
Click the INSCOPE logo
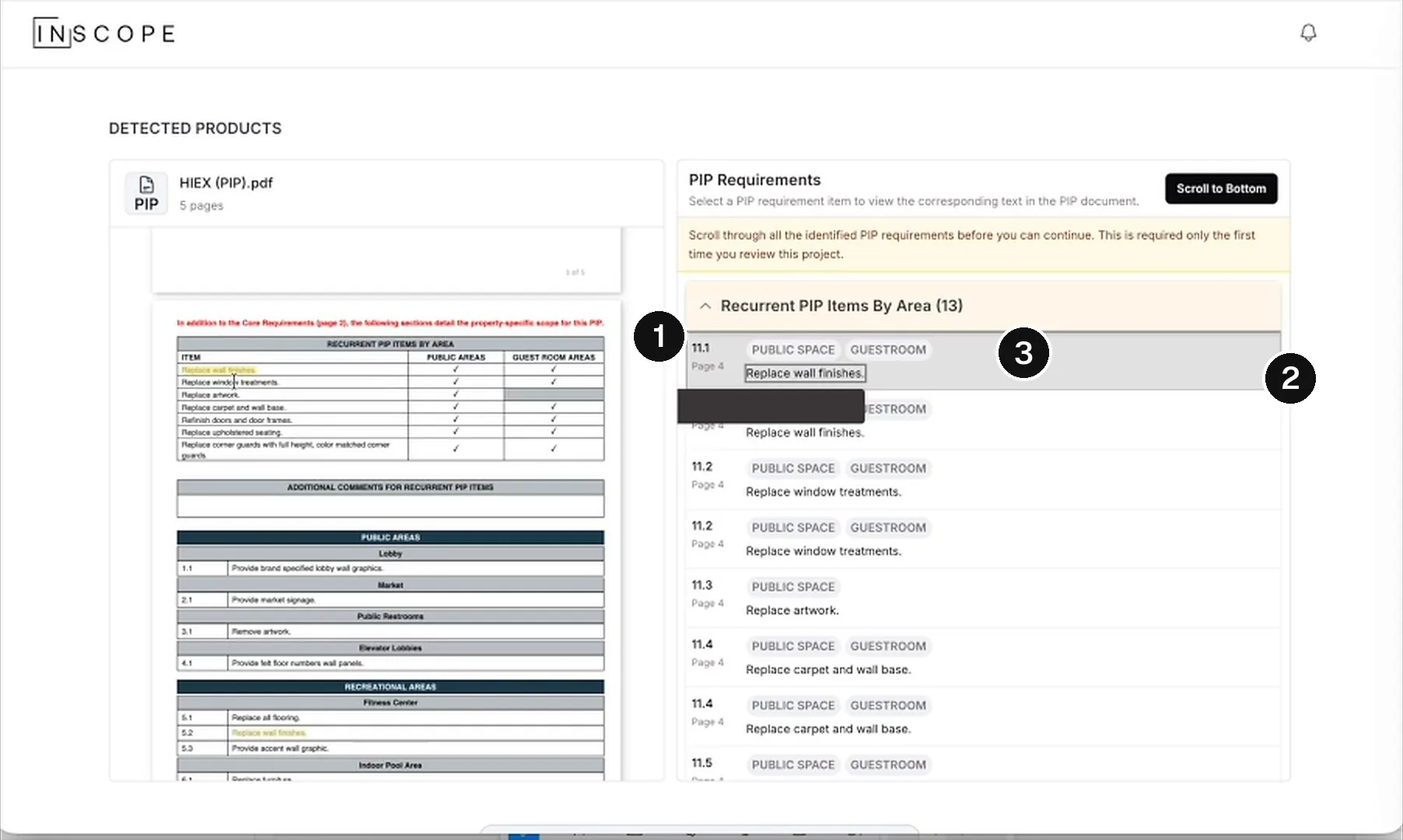(x=104, y=33)
